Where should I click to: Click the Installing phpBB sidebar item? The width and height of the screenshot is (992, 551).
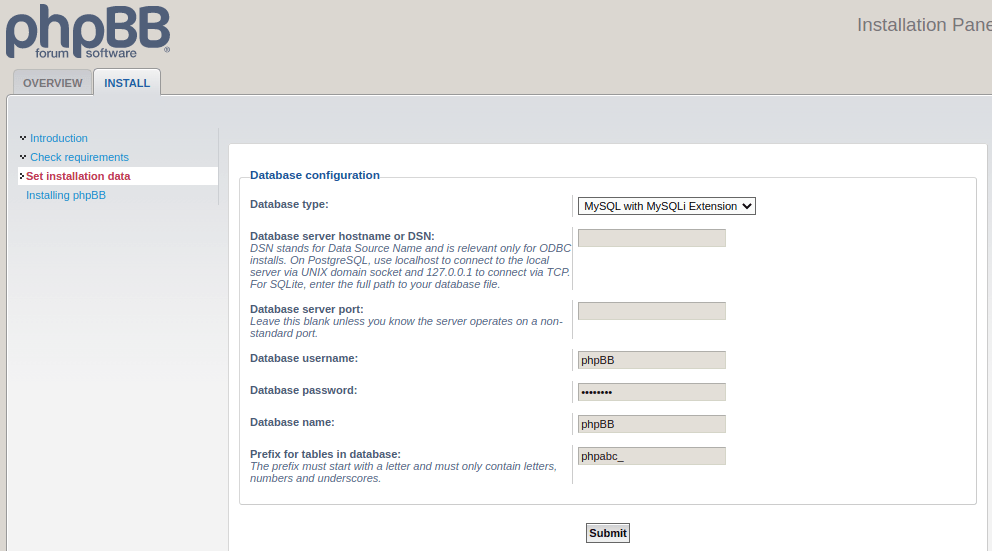coord(66,195)
